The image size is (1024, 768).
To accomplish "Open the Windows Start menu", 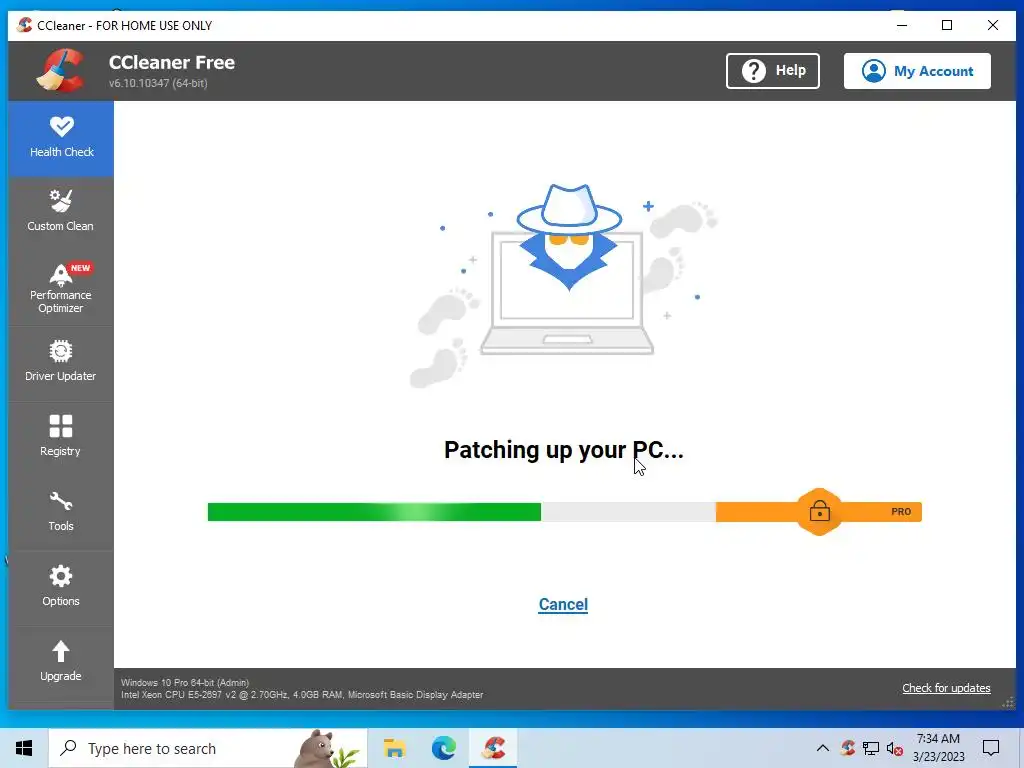I will 24,748.
